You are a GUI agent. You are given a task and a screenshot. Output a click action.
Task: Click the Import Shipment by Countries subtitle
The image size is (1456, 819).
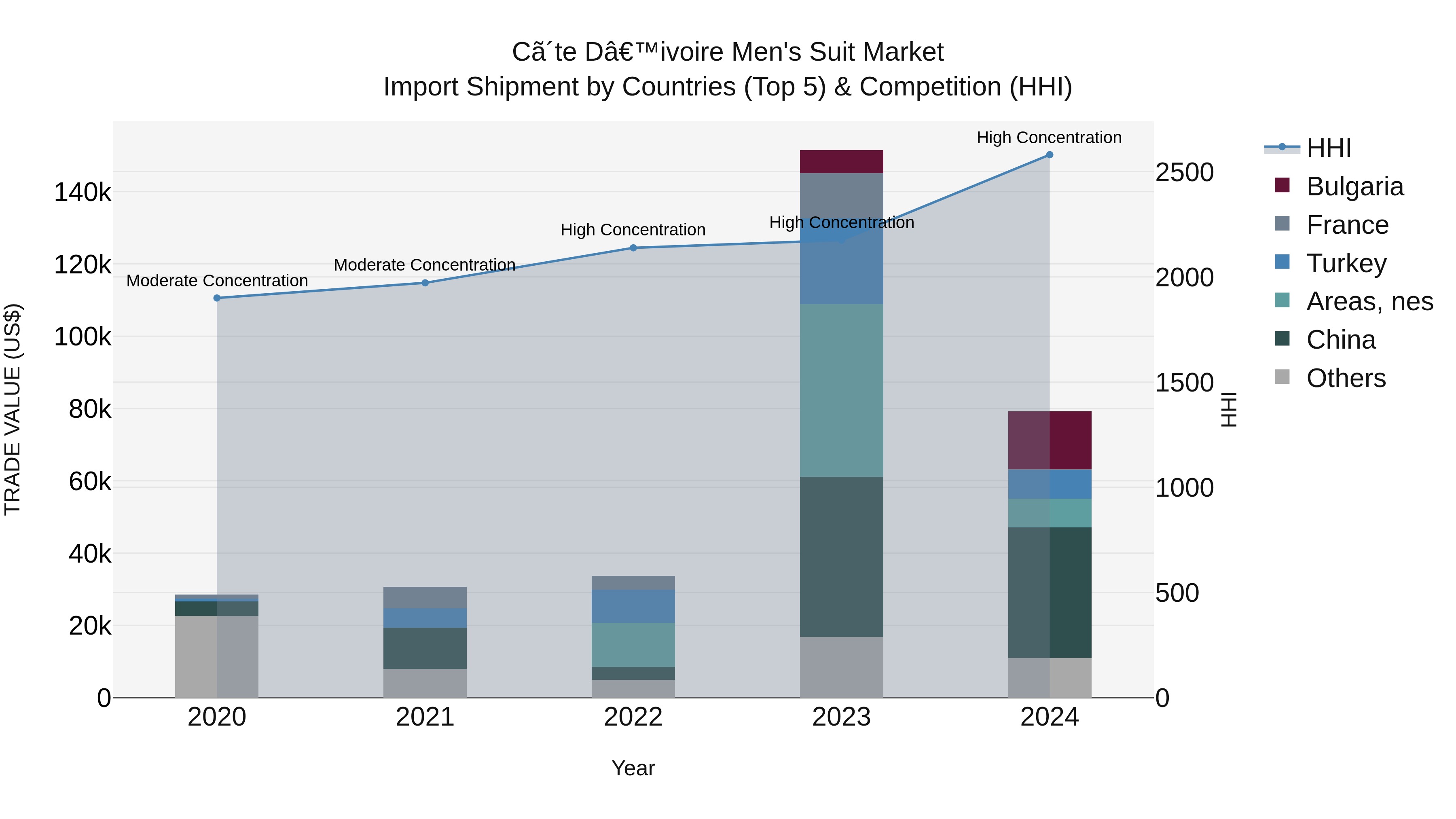point(728,87)
